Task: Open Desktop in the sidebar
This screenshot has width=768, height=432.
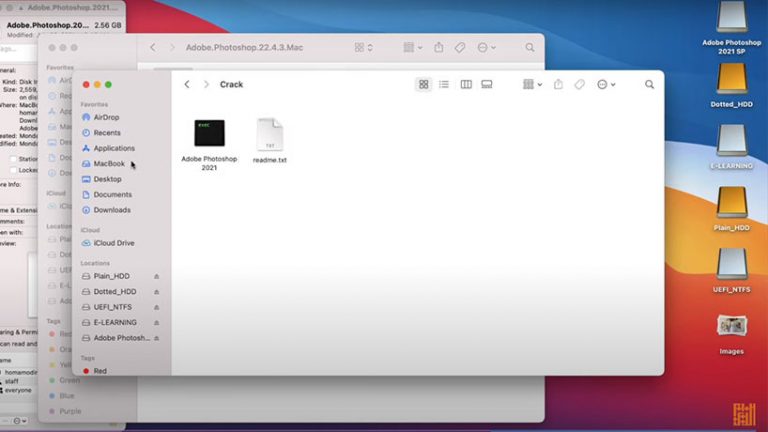Action: point(107,179)
